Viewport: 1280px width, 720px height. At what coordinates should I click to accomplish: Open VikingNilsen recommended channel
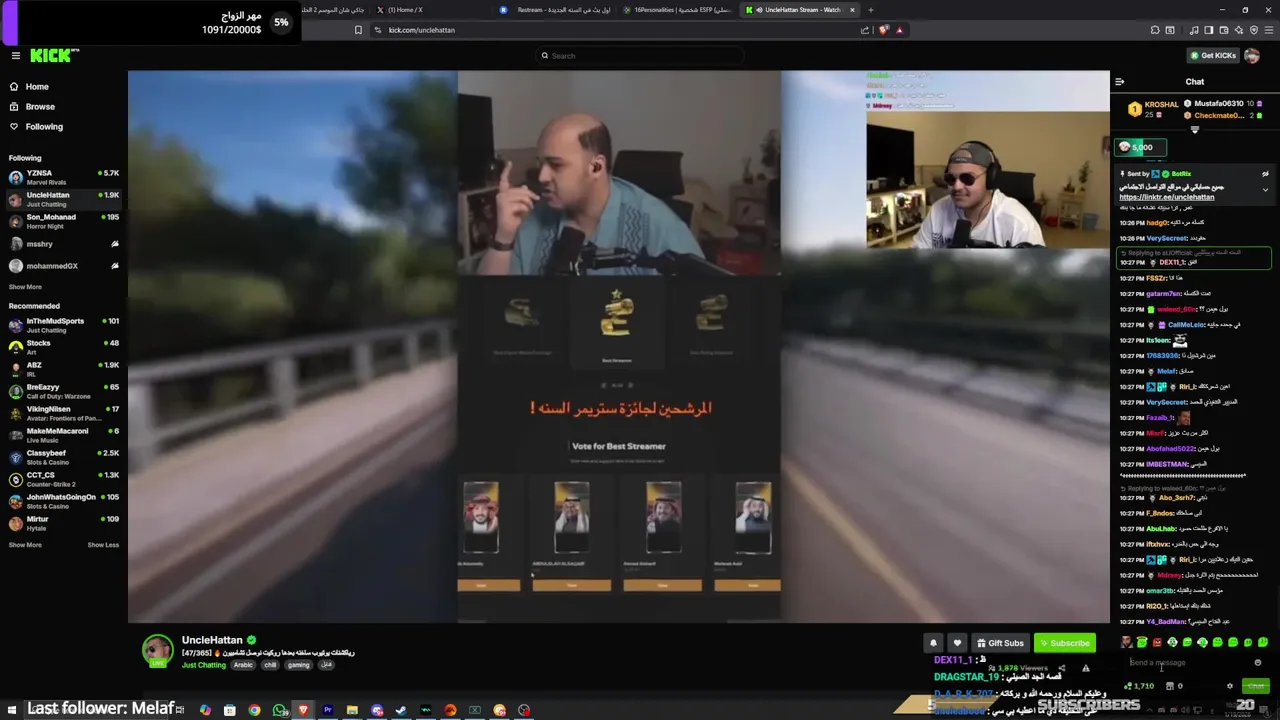click(x=64, y=413)
